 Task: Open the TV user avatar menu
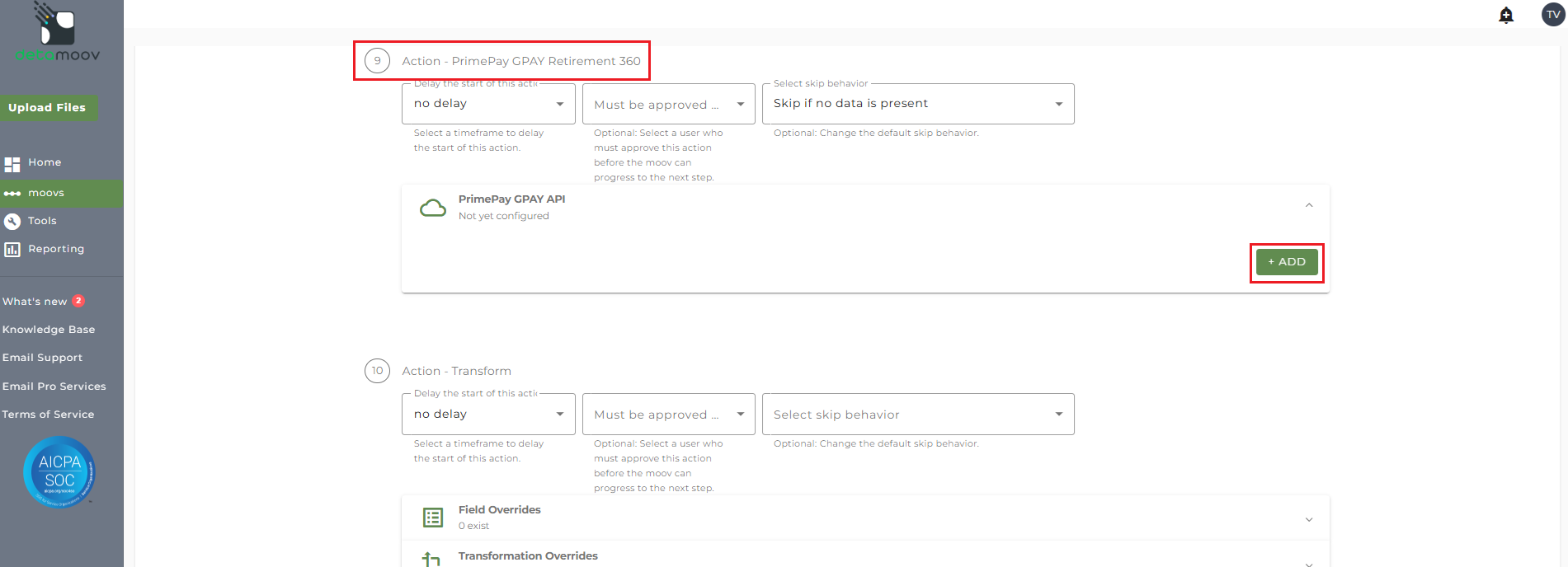click(1553, 15)
